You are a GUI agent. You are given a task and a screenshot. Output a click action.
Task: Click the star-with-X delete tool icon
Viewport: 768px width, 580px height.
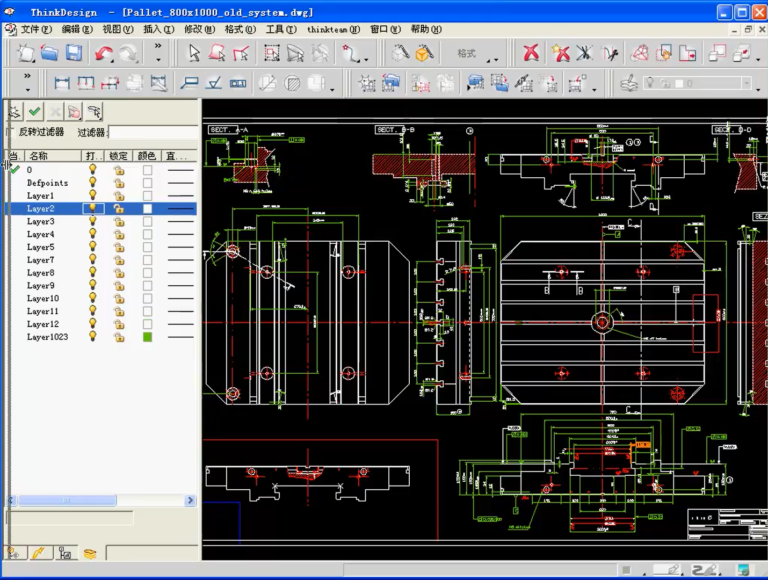[560, 53]
